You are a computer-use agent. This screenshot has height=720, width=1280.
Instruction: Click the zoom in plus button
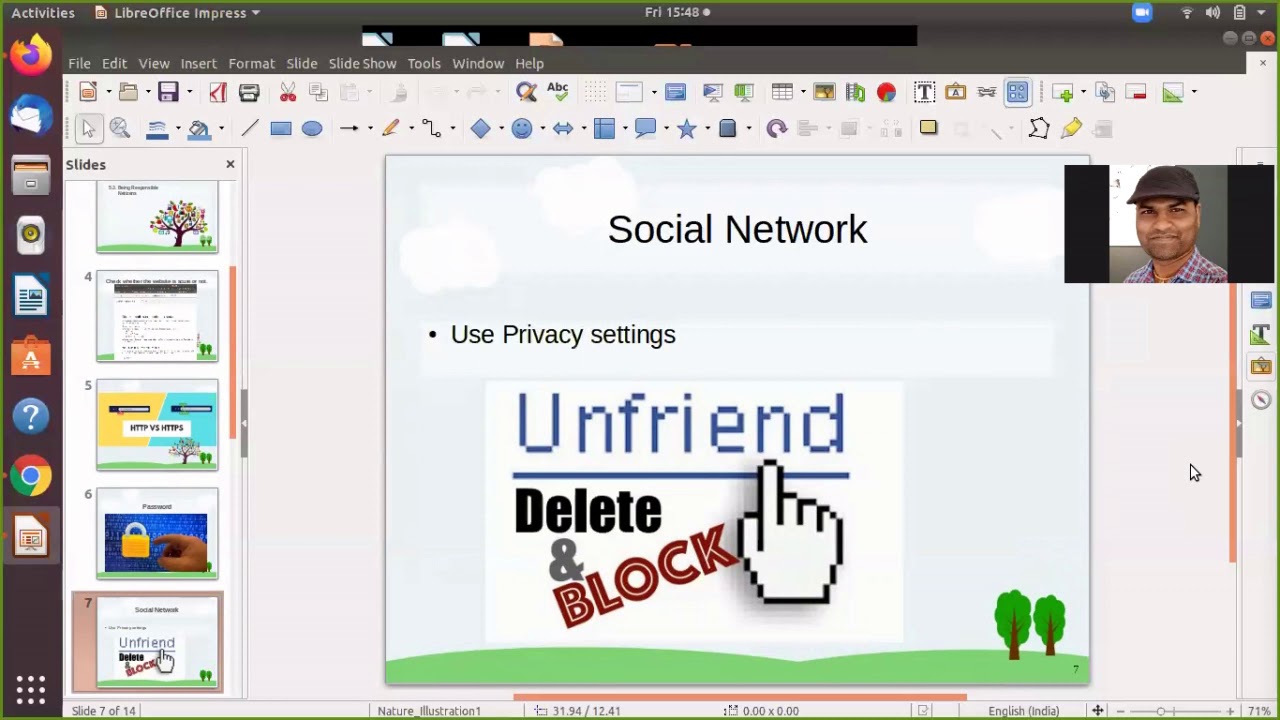click(x=1230, y=711)
